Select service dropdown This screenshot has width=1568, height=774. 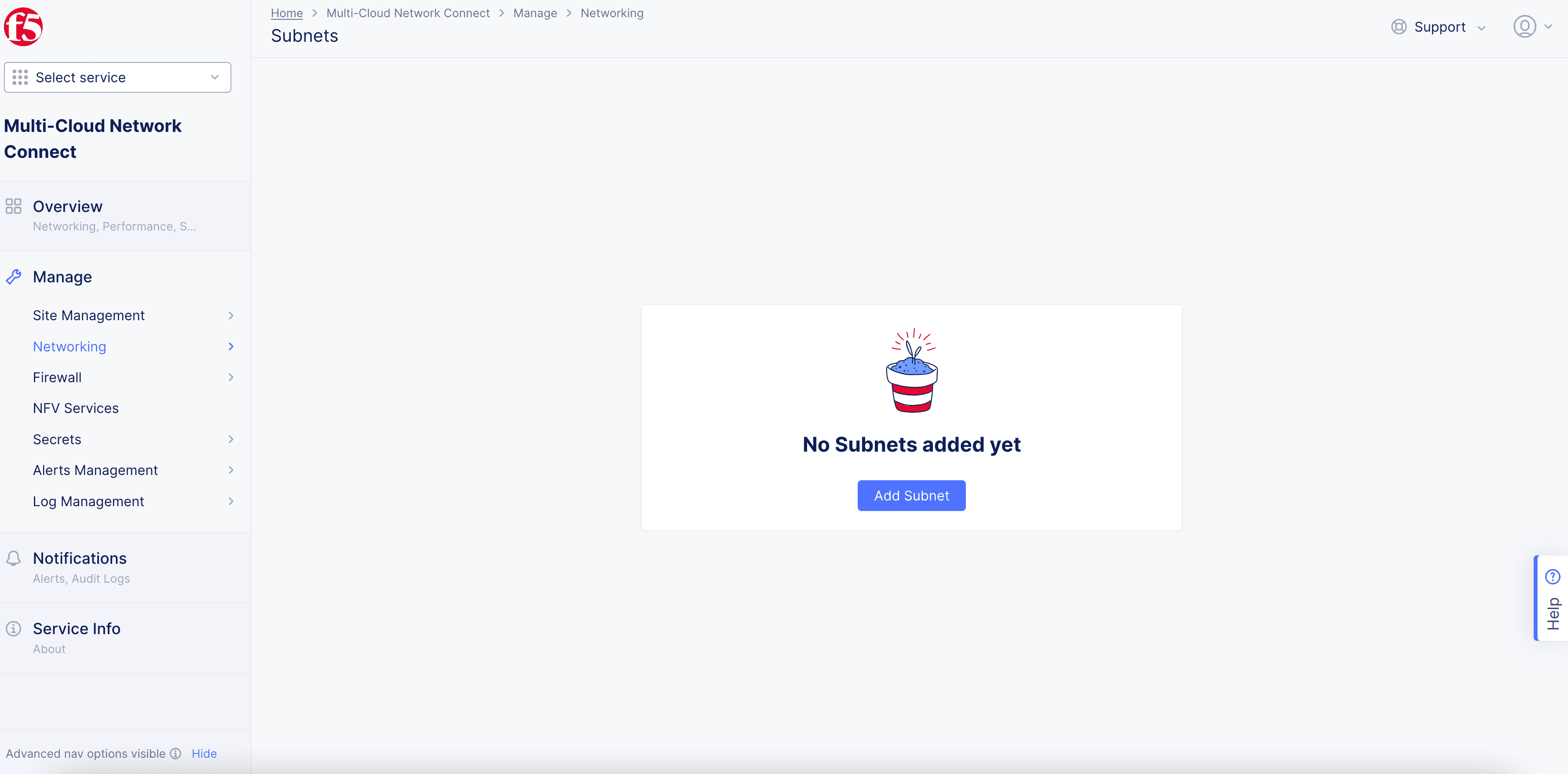(x=117, y=77)
